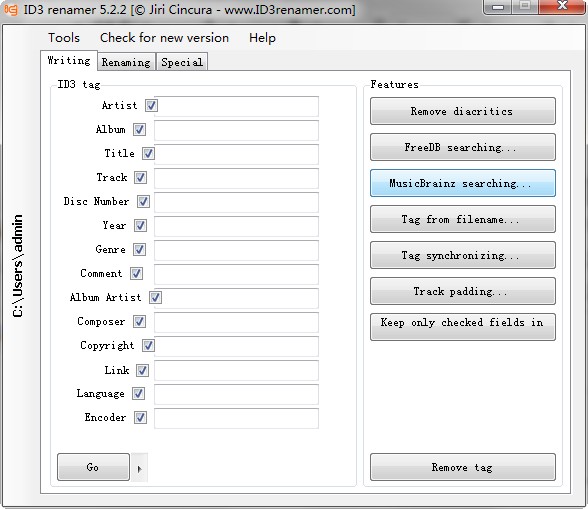Image resolution: width=588 pixels, height=509 pixels.
Task: Minimize the ID3 renamer window
Action: tap(498, 7)
